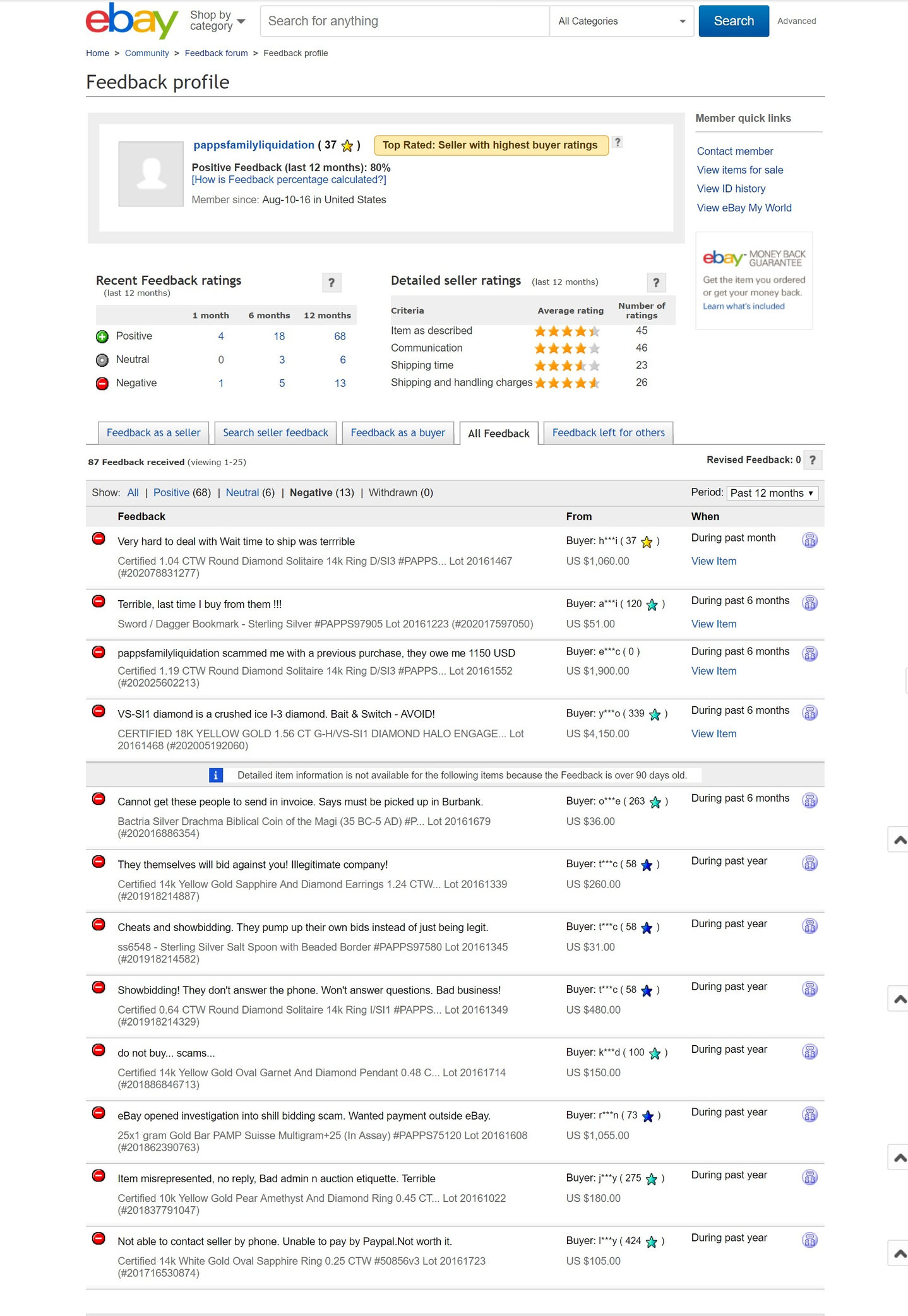Click report icon for l***y feedback row
Image resolution: width=908 pixels, height=1316 pixels.
click(x=809, y=1240)
